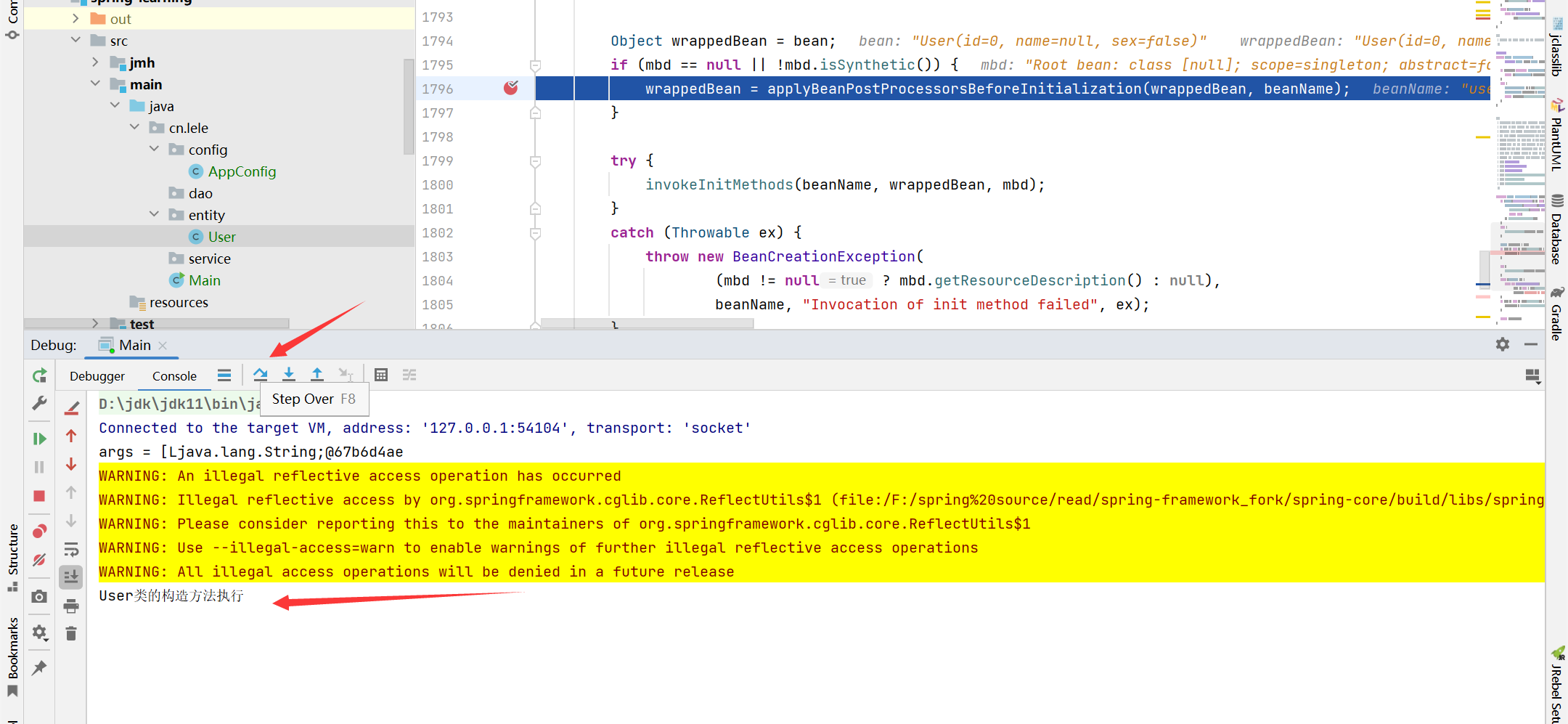Resume program with green play icon
Image resolution: width=1568 pixels, height=724 pixels.
[39, 439]
